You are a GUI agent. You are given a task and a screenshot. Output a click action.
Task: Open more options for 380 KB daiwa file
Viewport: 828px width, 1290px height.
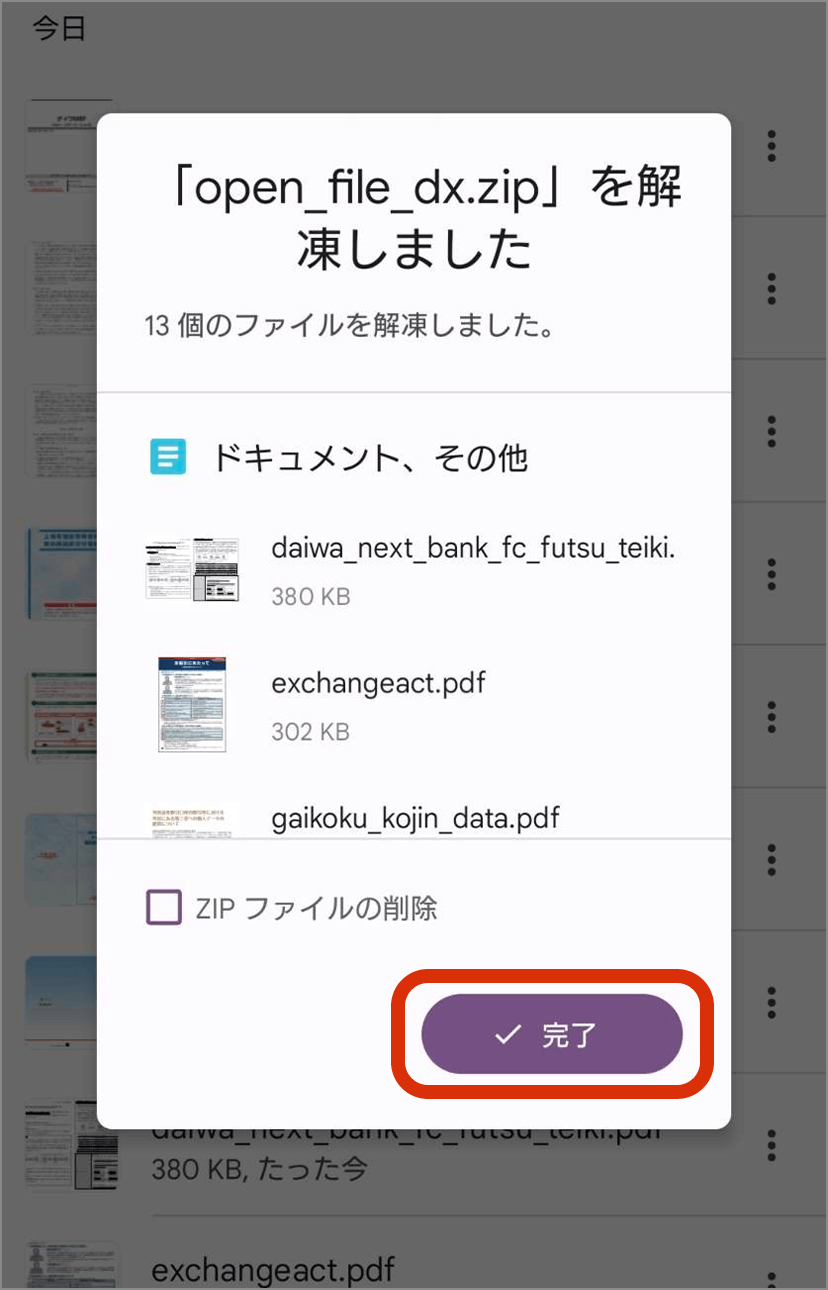pos(771,1143)
